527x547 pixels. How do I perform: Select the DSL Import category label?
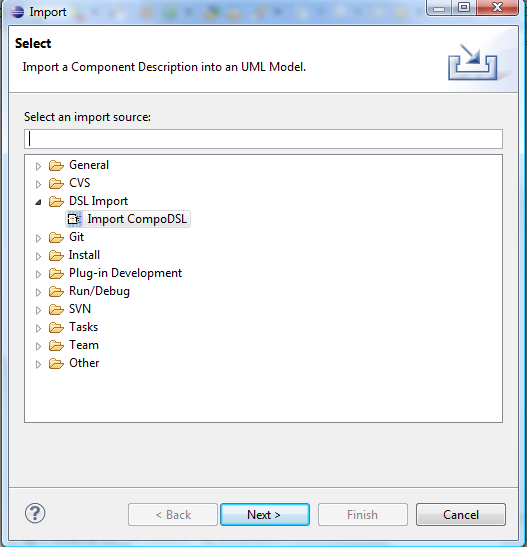99,201
